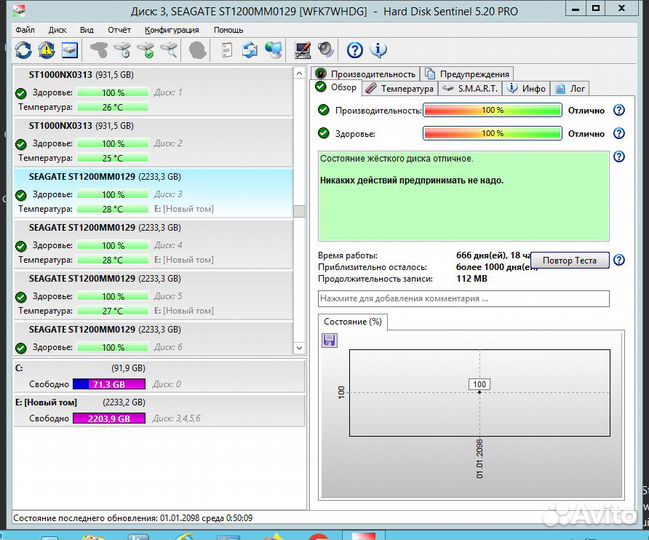Click the disk with green checkmark icon

point(146,50)
